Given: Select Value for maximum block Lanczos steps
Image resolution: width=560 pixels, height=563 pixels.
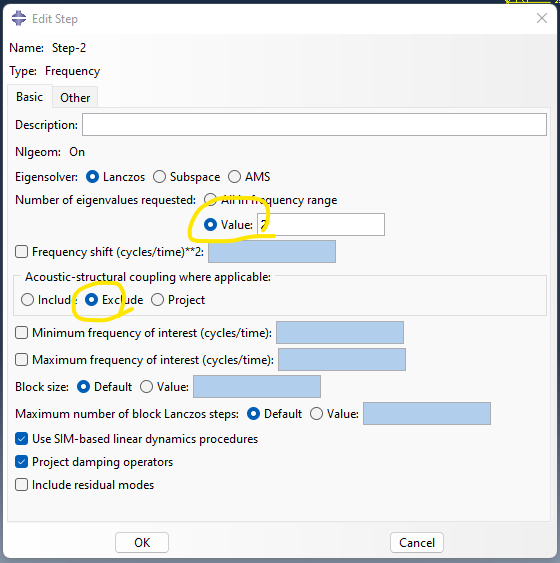Looking at the screenshot, I should (x=316, y=414).
